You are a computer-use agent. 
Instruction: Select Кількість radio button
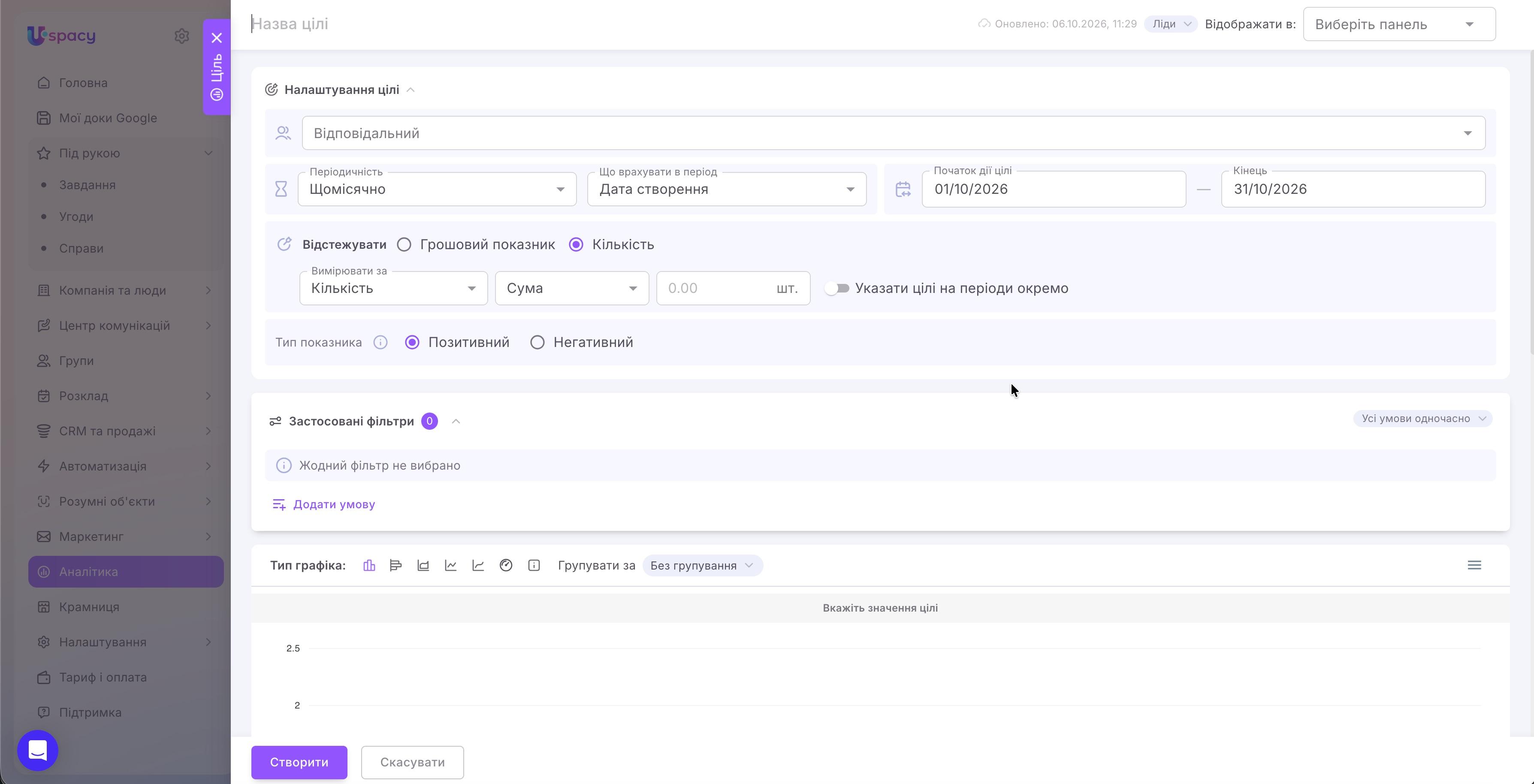tap(576, 244)
